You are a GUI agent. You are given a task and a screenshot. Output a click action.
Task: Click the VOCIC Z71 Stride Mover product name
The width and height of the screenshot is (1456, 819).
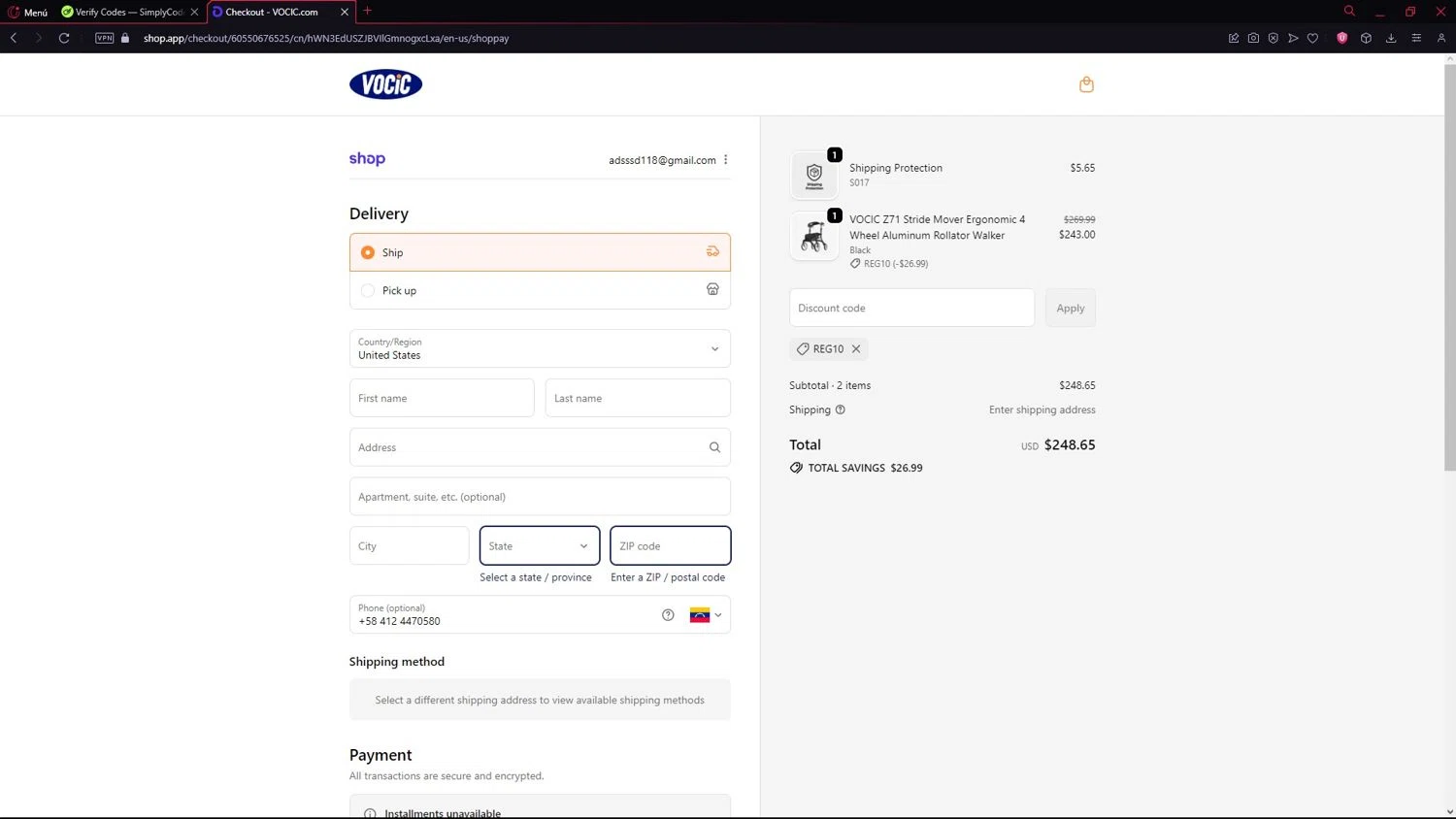click(x=937, y=227)
